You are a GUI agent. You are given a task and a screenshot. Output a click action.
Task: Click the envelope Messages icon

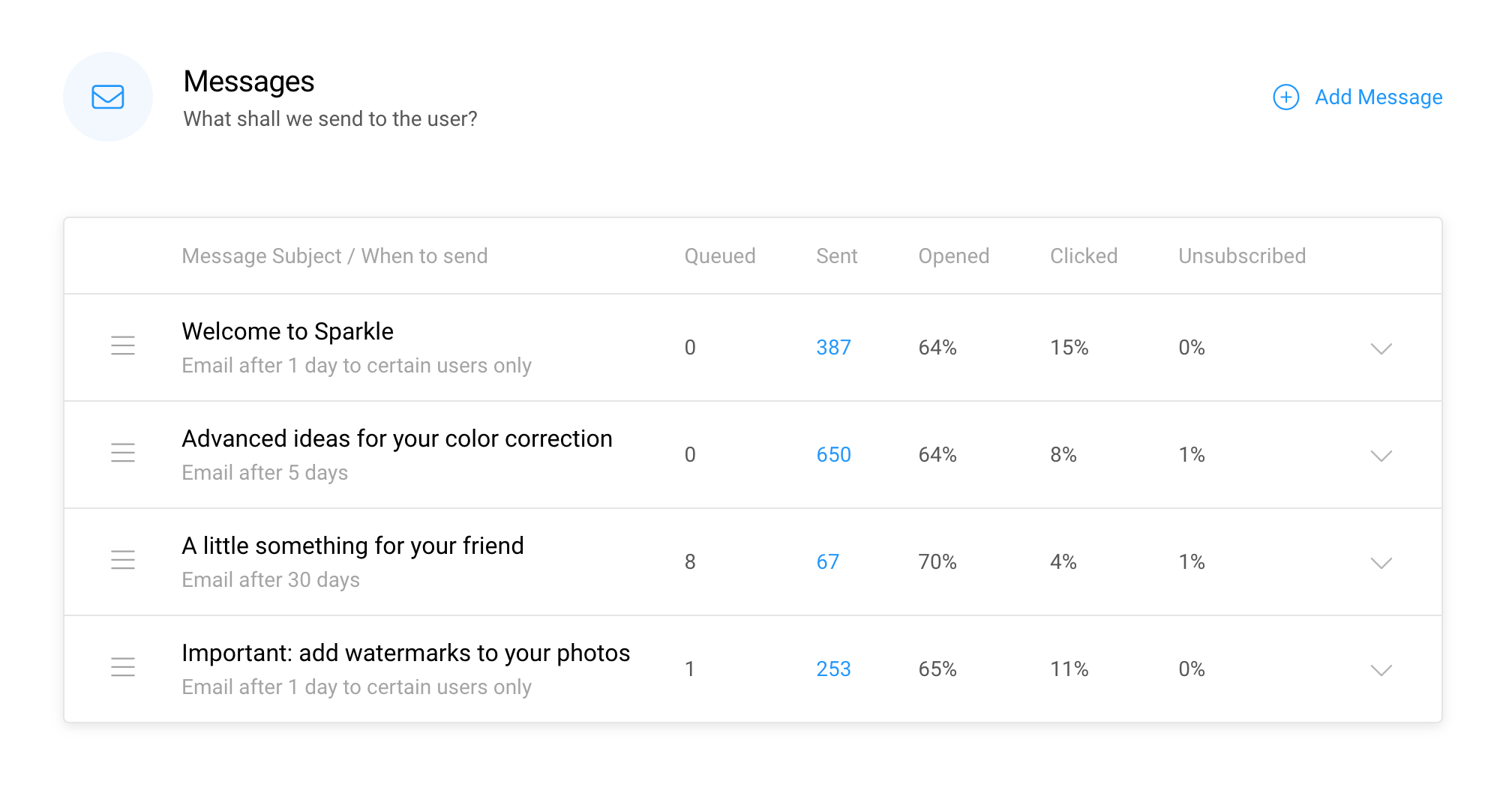(108, 97)
